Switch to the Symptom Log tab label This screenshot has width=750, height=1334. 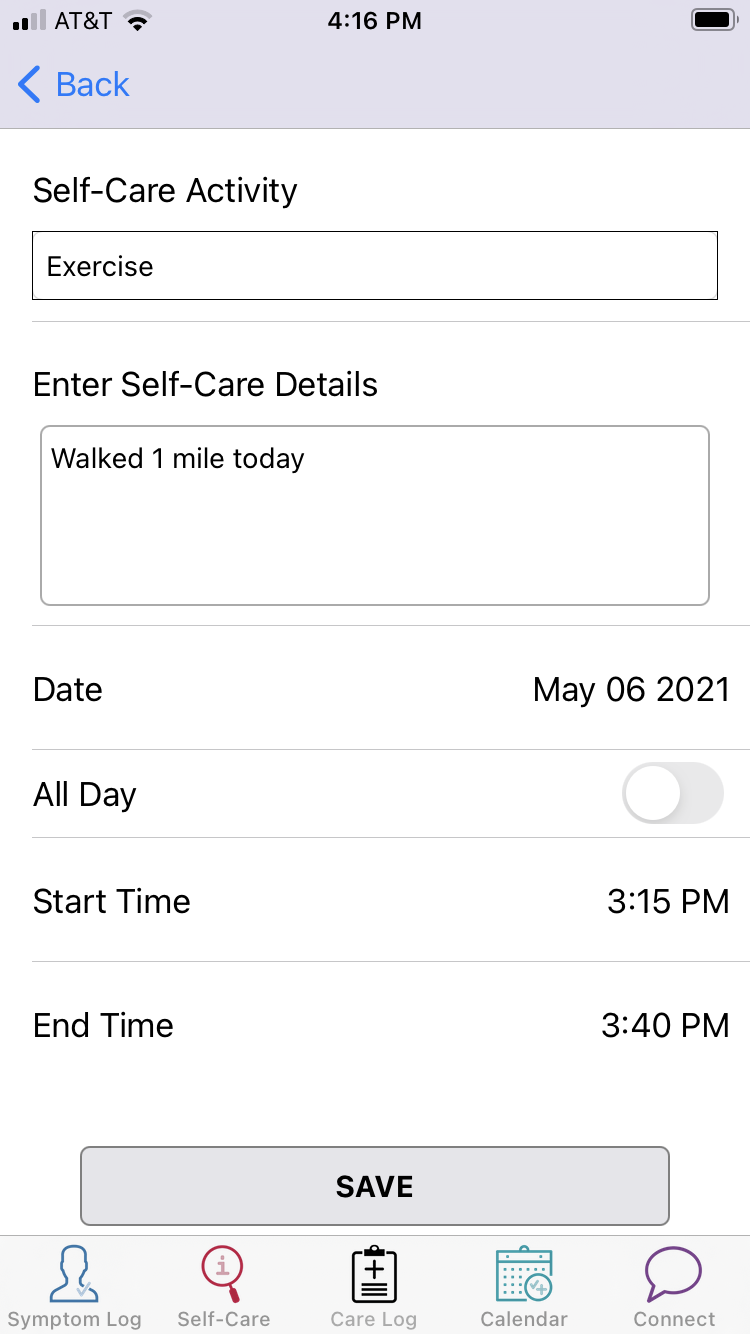coord(75,1319)
